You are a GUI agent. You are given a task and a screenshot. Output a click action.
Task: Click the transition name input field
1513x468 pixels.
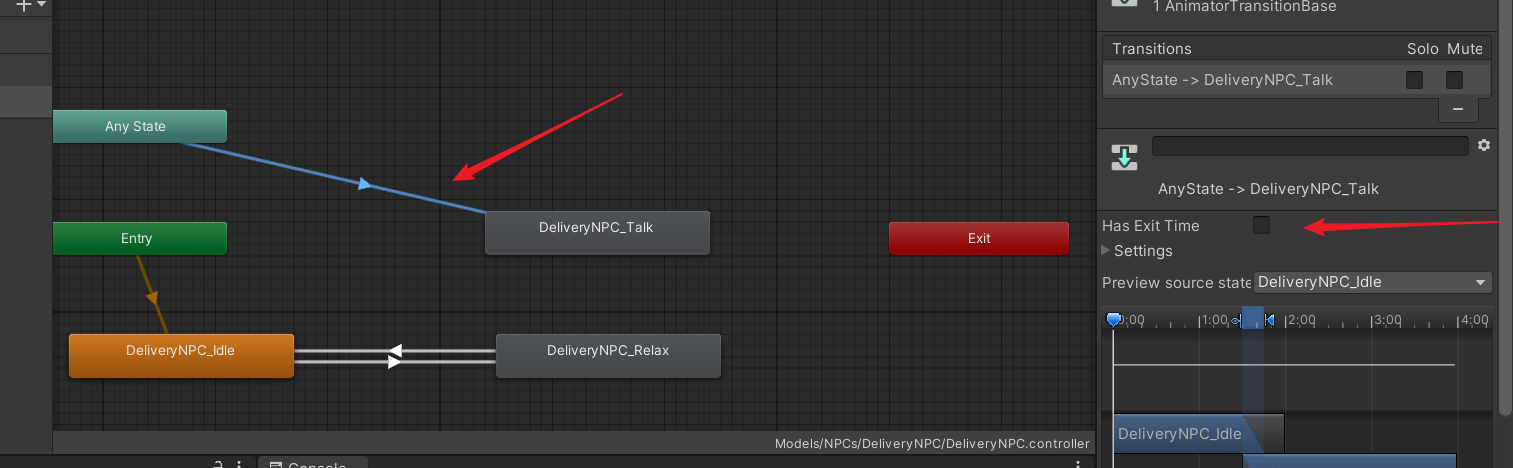click(1310, 146)
